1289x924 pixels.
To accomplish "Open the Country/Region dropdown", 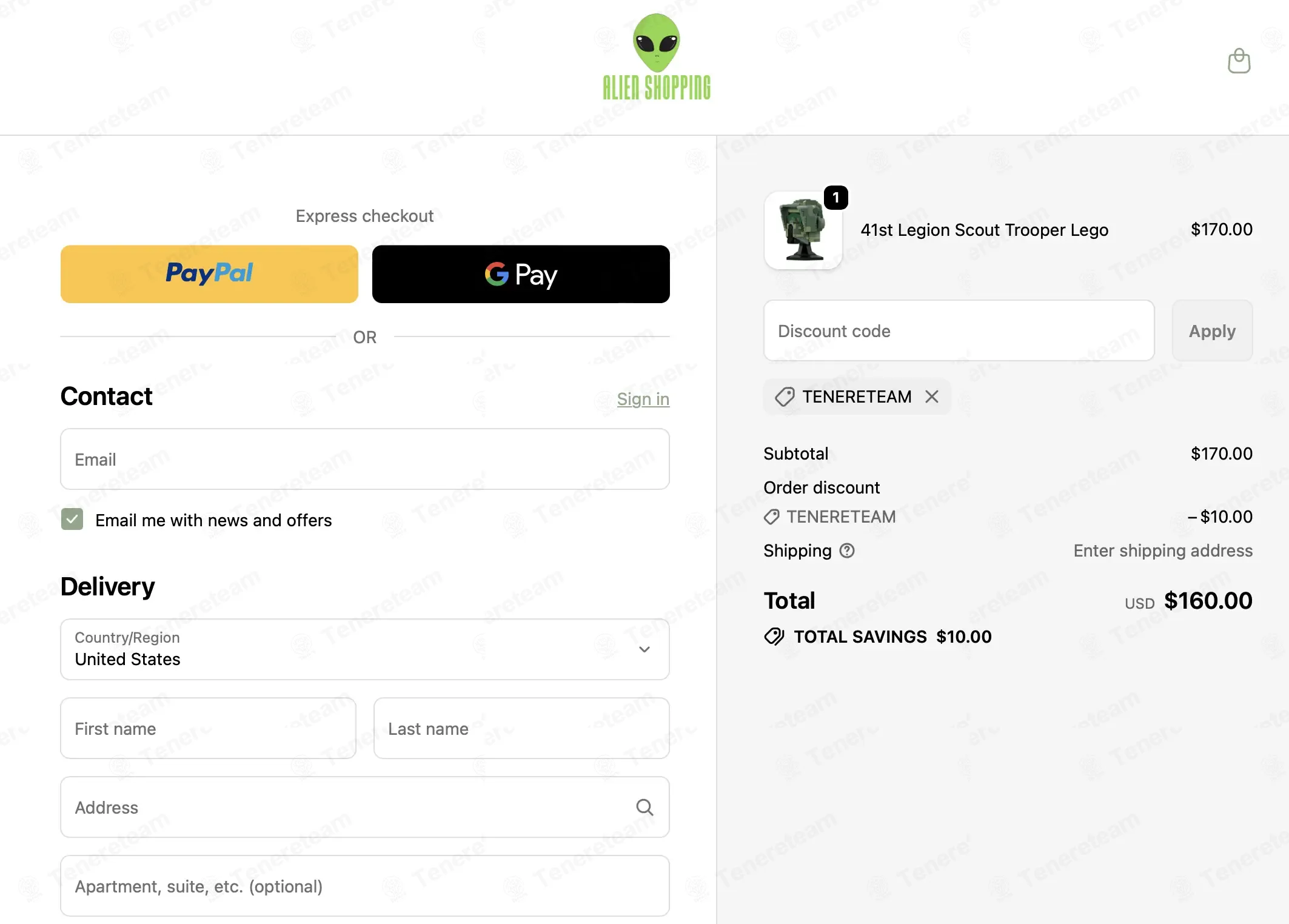I will [365, 649].
